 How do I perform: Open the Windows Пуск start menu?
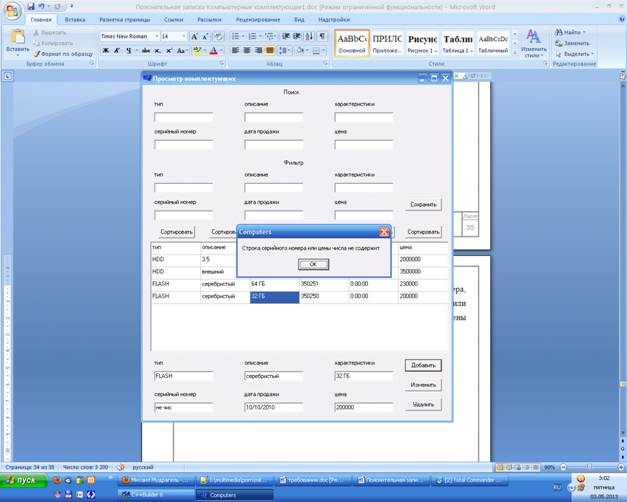coord(22,480)
